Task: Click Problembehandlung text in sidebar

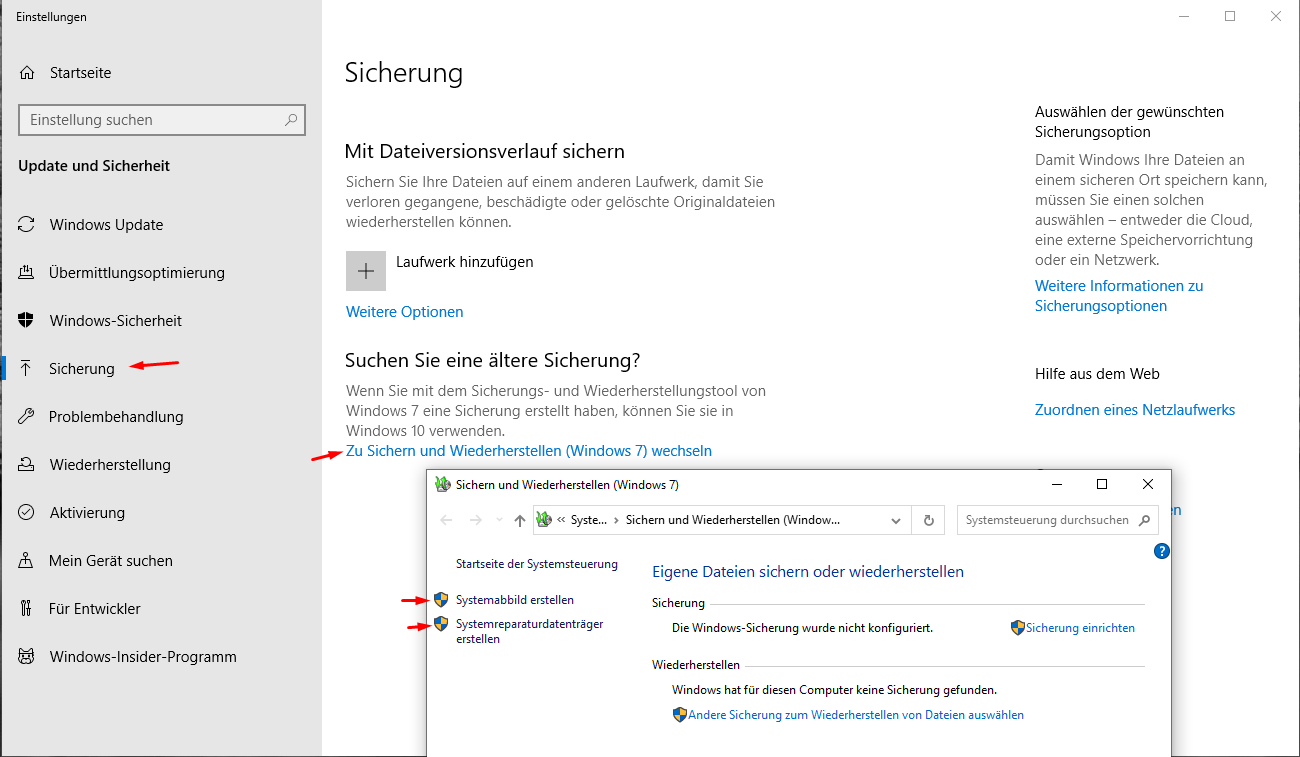Action: click(116, 417)
